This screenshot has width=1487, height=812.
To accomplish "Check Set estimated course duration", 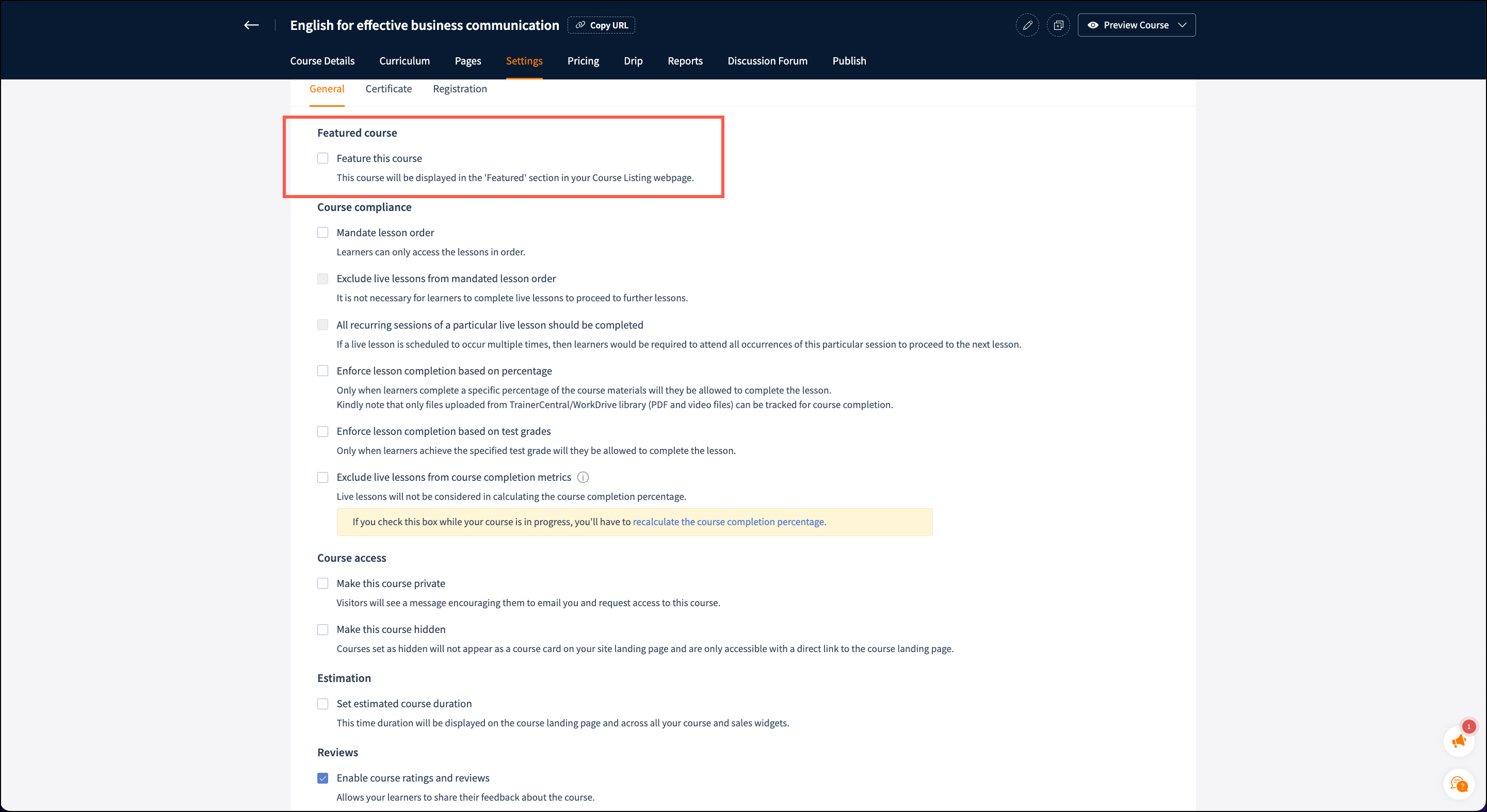I will (322, 704).
